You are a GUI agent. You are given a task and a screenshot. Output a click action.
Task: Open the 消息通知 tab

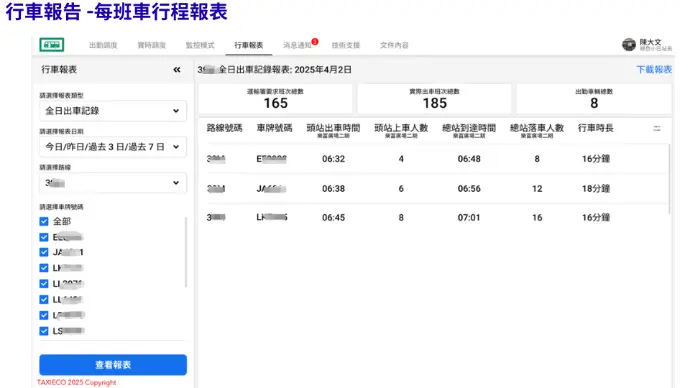pyautogui.click(x=297, y=45)
